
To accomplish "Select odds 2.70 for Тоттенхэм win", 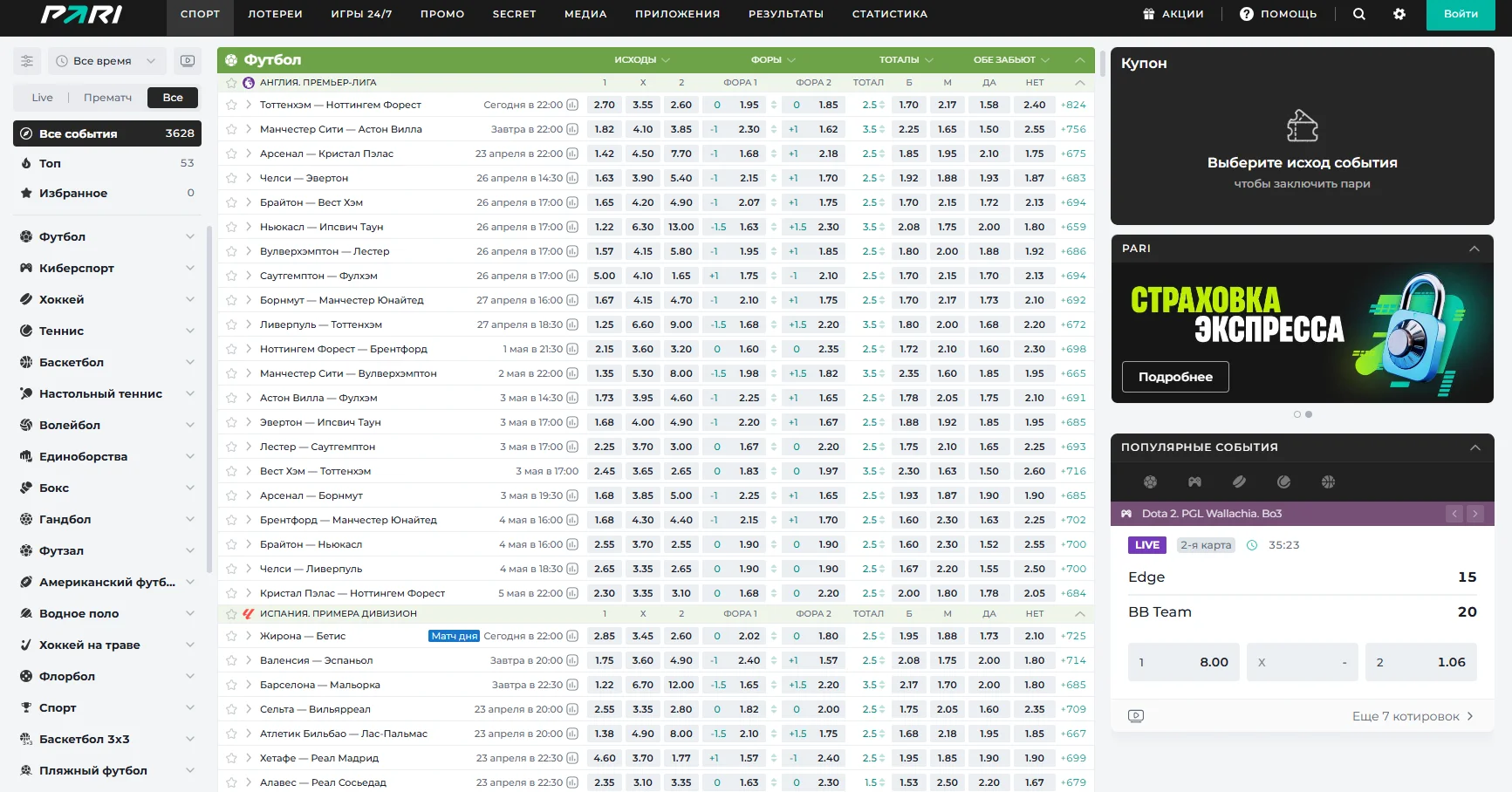I will click(604, 105).
